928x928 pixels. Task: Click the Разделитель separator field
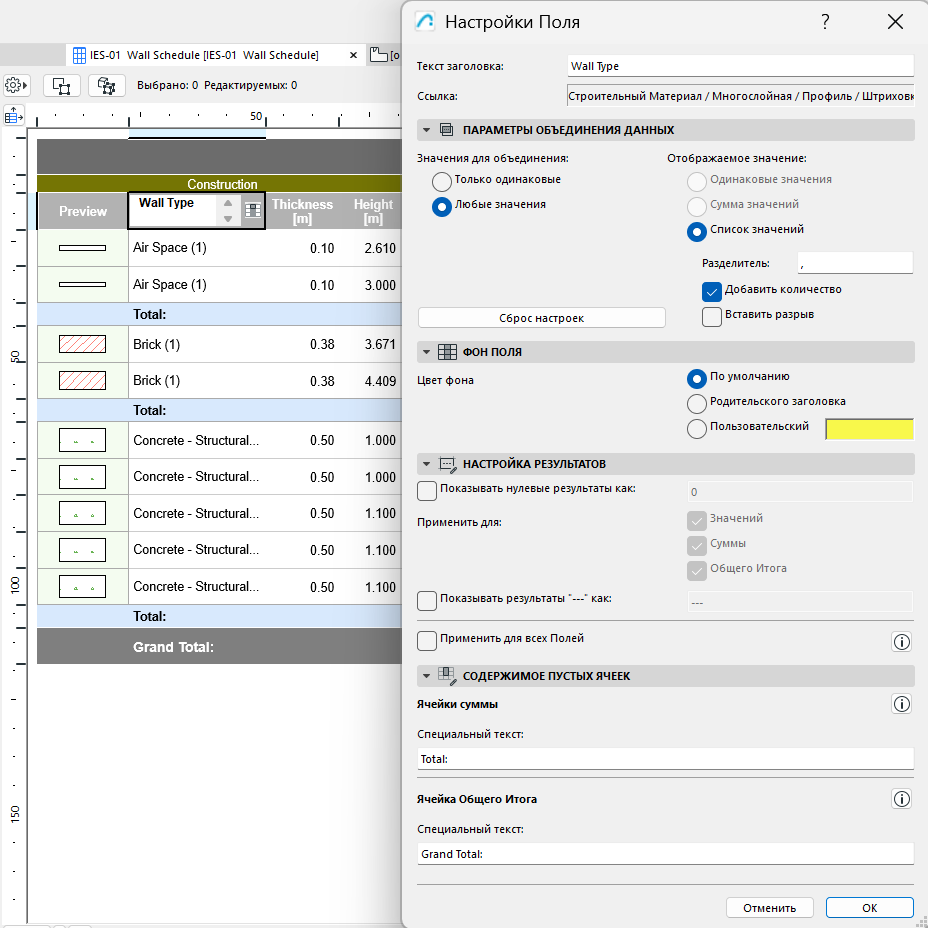point(855,263)
